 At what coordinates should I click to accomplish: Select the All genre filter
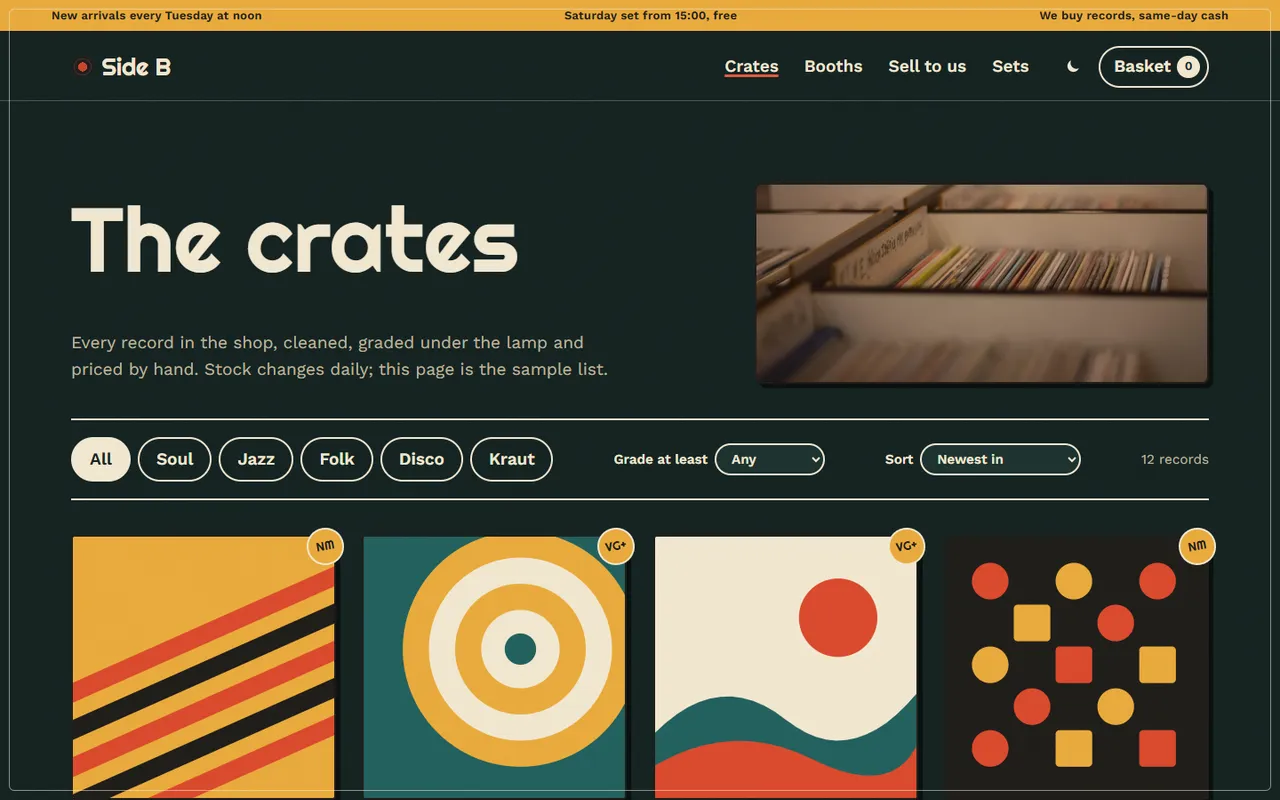click(x=101, y=459)
